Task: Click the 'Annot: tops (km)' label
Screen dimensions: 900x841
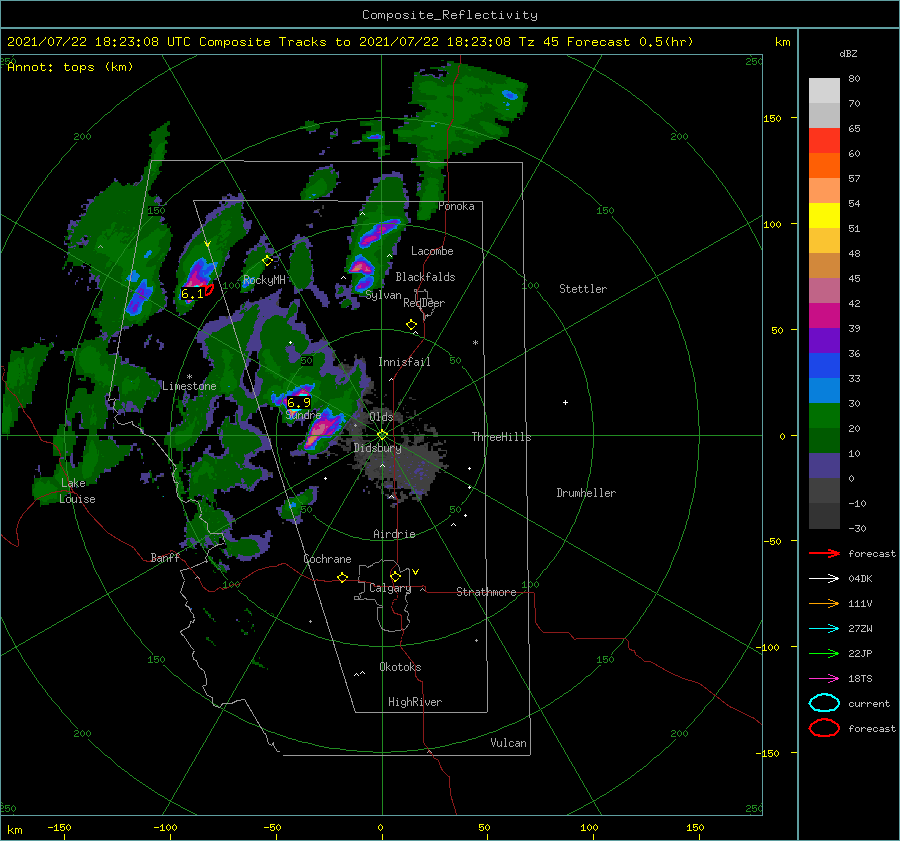Action: 70,67
